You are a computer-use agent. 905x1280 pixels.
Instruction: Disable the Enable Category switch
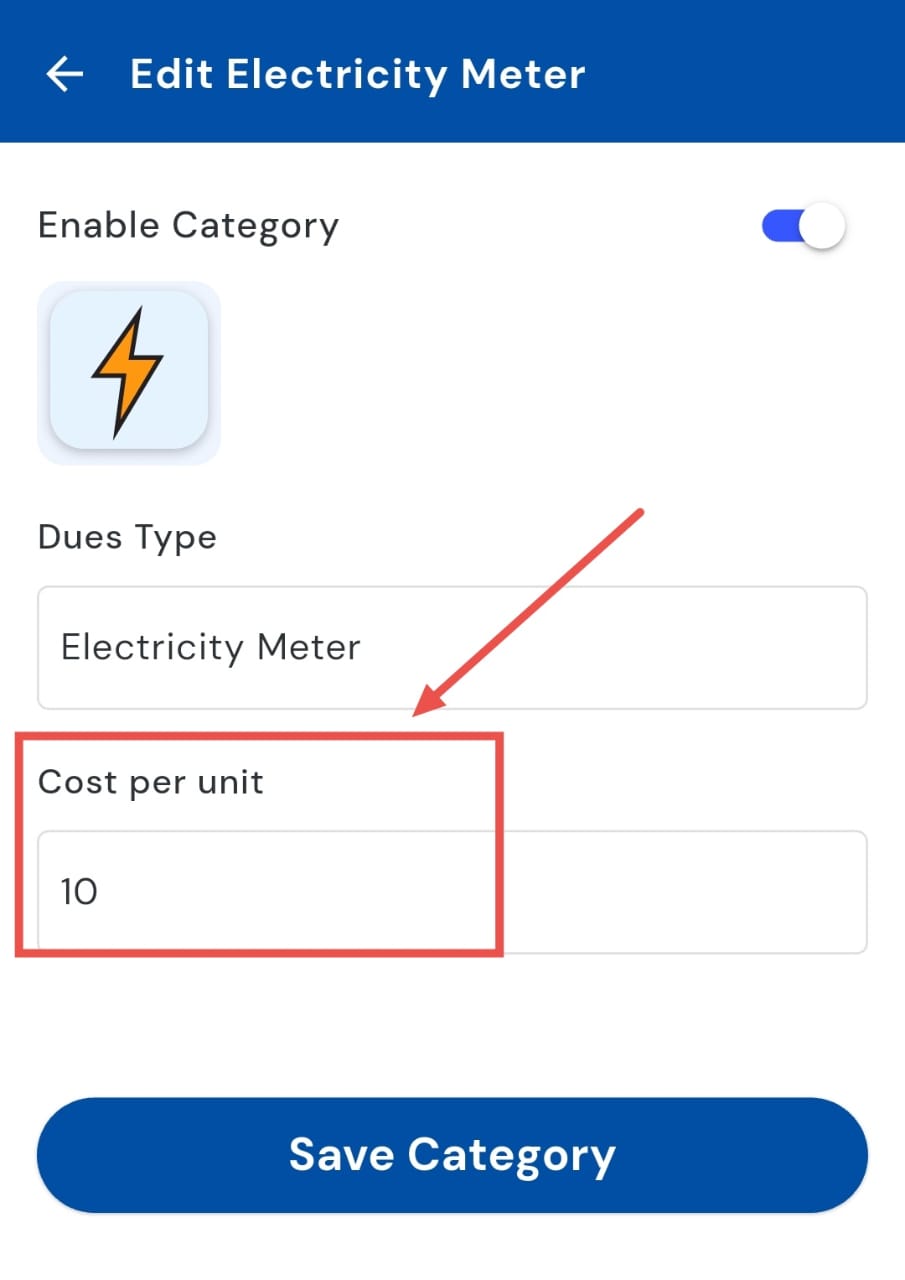coord(803,227)
